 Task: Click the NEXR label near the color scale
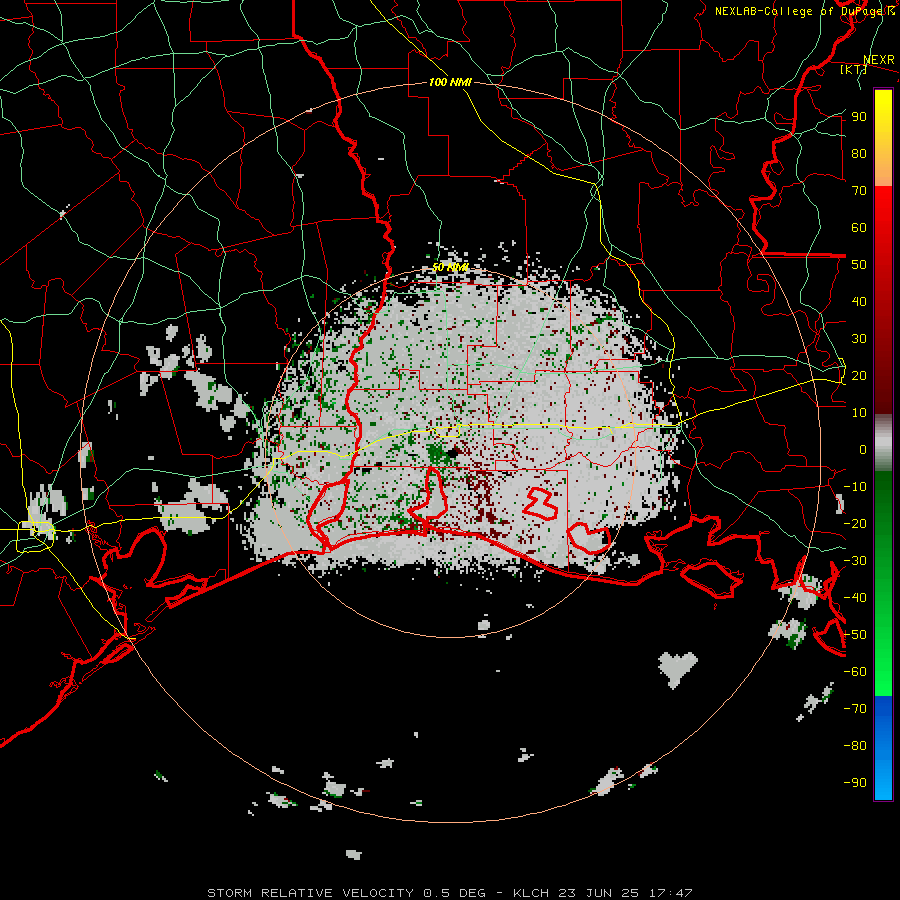(x=879, y=60)
